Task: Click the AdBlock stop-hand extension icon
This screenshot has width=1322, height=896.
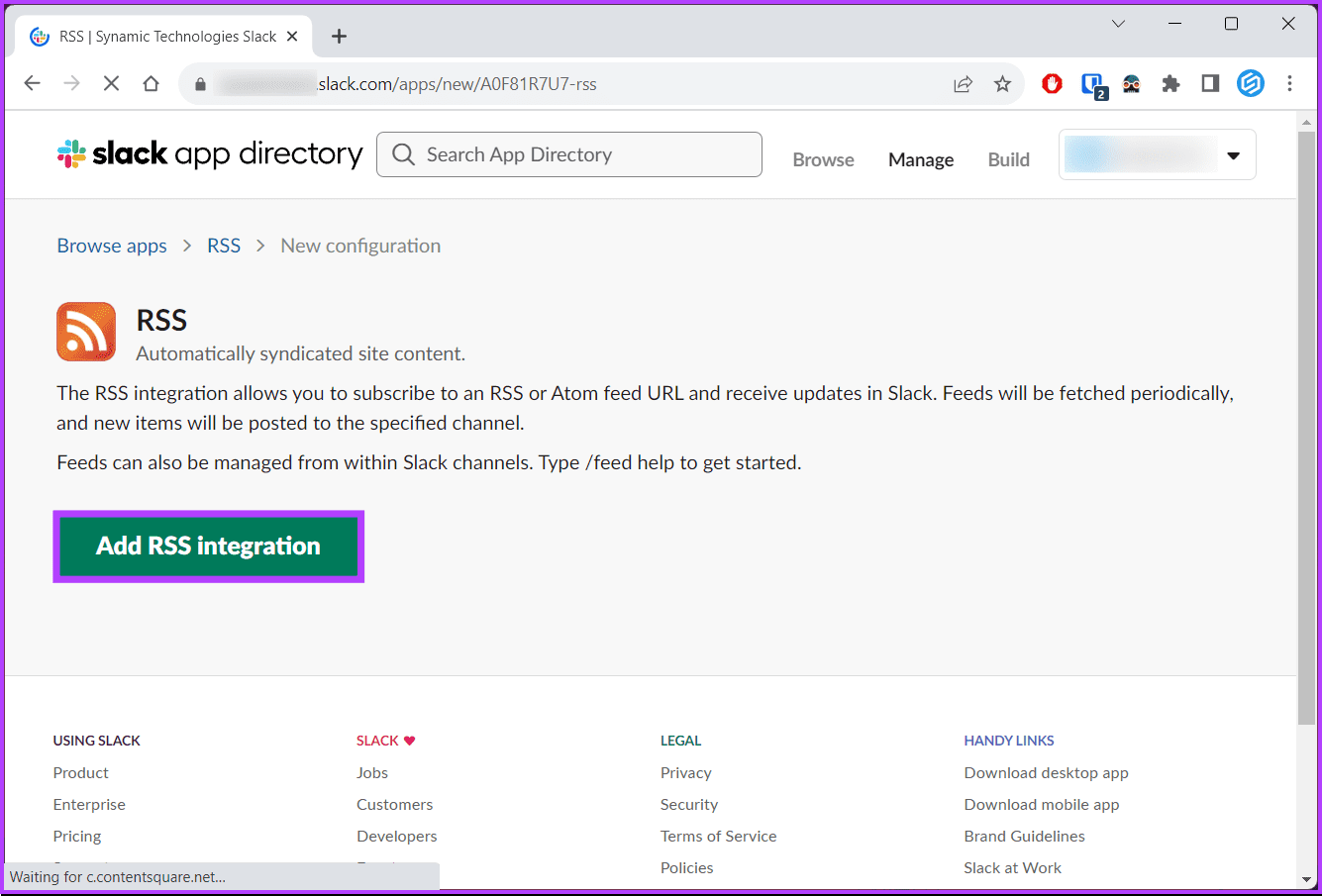Action: (1051, 84)
